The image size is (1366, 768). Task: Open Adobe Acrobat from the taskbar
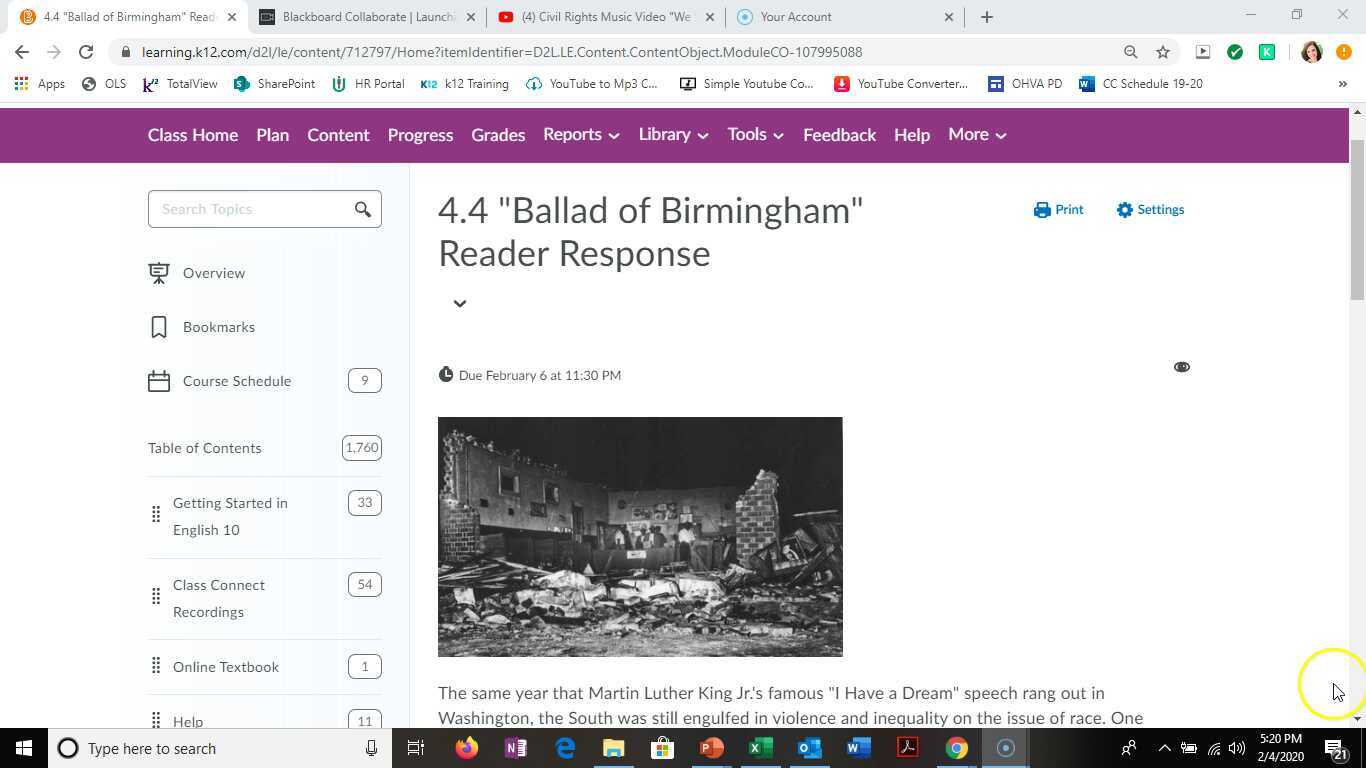(x=907, y=747)
